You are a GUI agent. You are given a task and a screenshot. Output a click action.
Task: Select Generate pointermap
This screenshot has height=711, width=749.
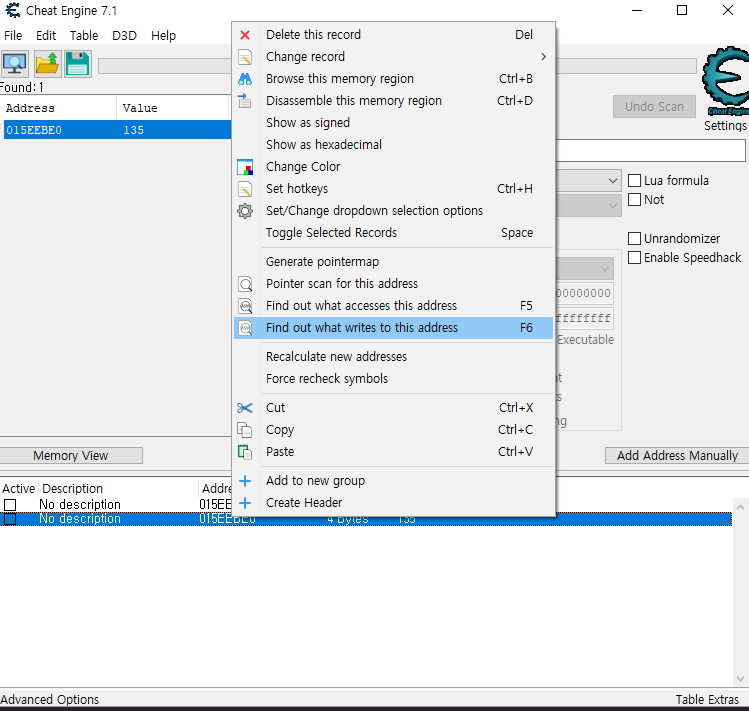click(394, 262)
